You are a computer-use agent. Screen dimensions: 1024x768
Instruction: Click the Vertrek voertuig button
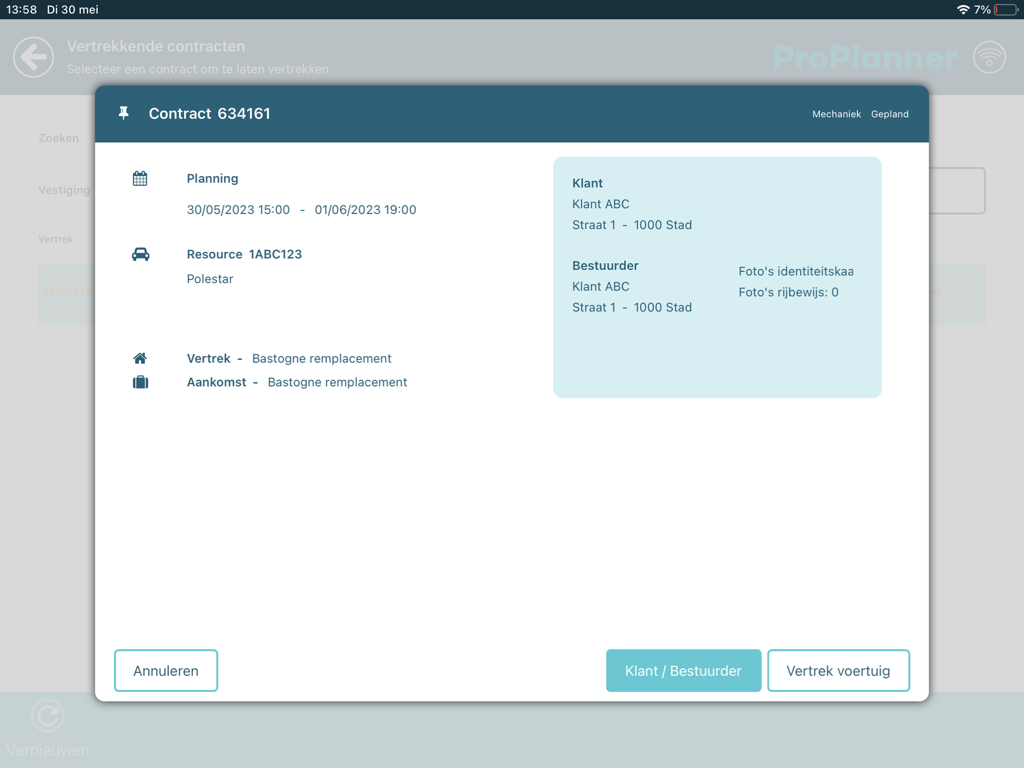click(x=838, y=670)
